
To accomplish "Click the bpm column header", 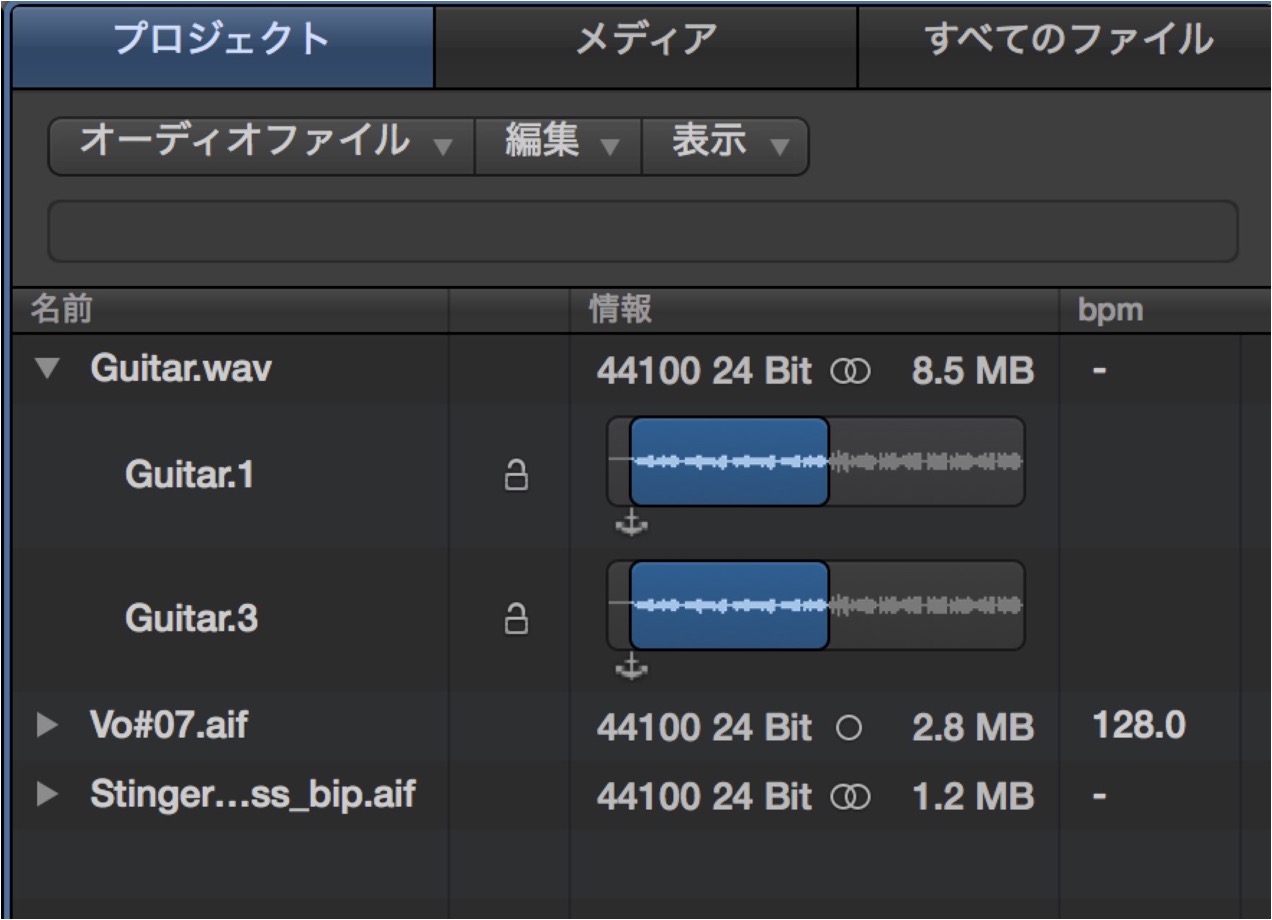I will (1111, 310).
